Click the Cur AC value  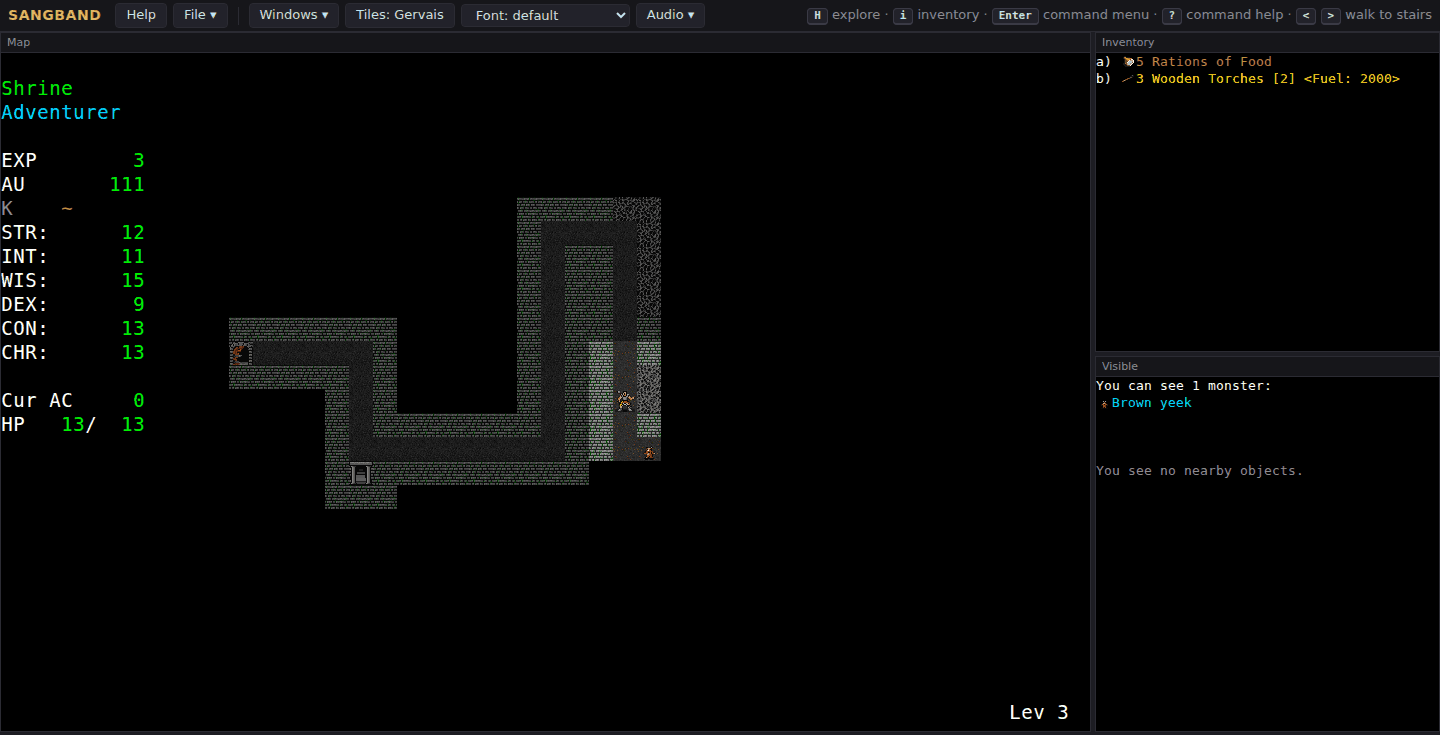click(139, 400)
